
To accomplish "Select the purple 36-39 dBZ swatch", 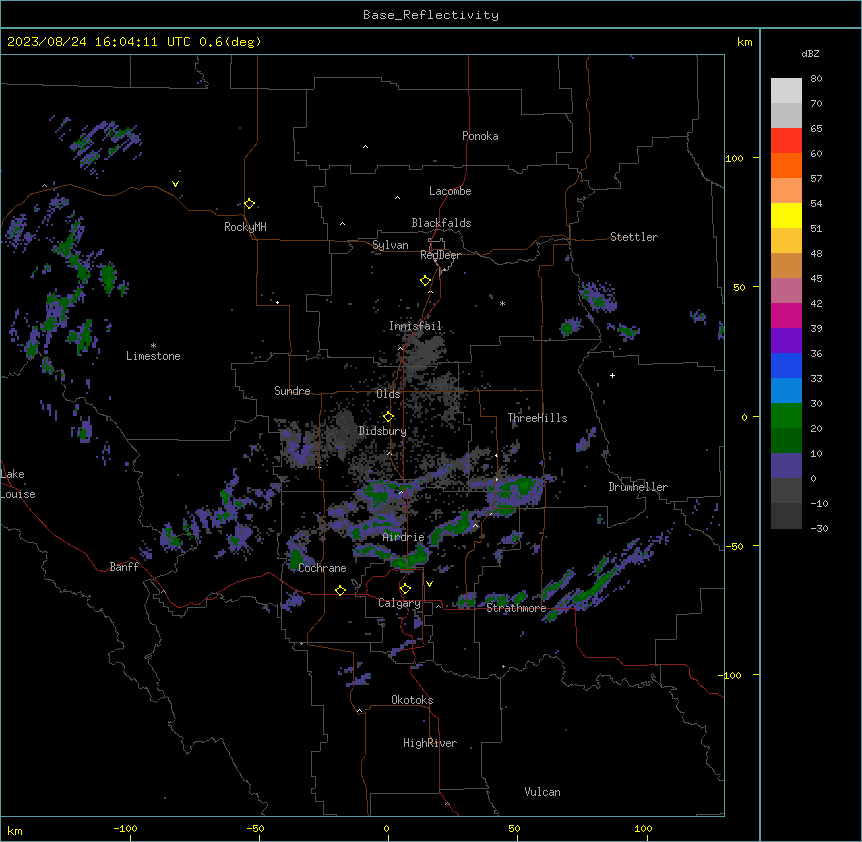I will click(786, 340).
